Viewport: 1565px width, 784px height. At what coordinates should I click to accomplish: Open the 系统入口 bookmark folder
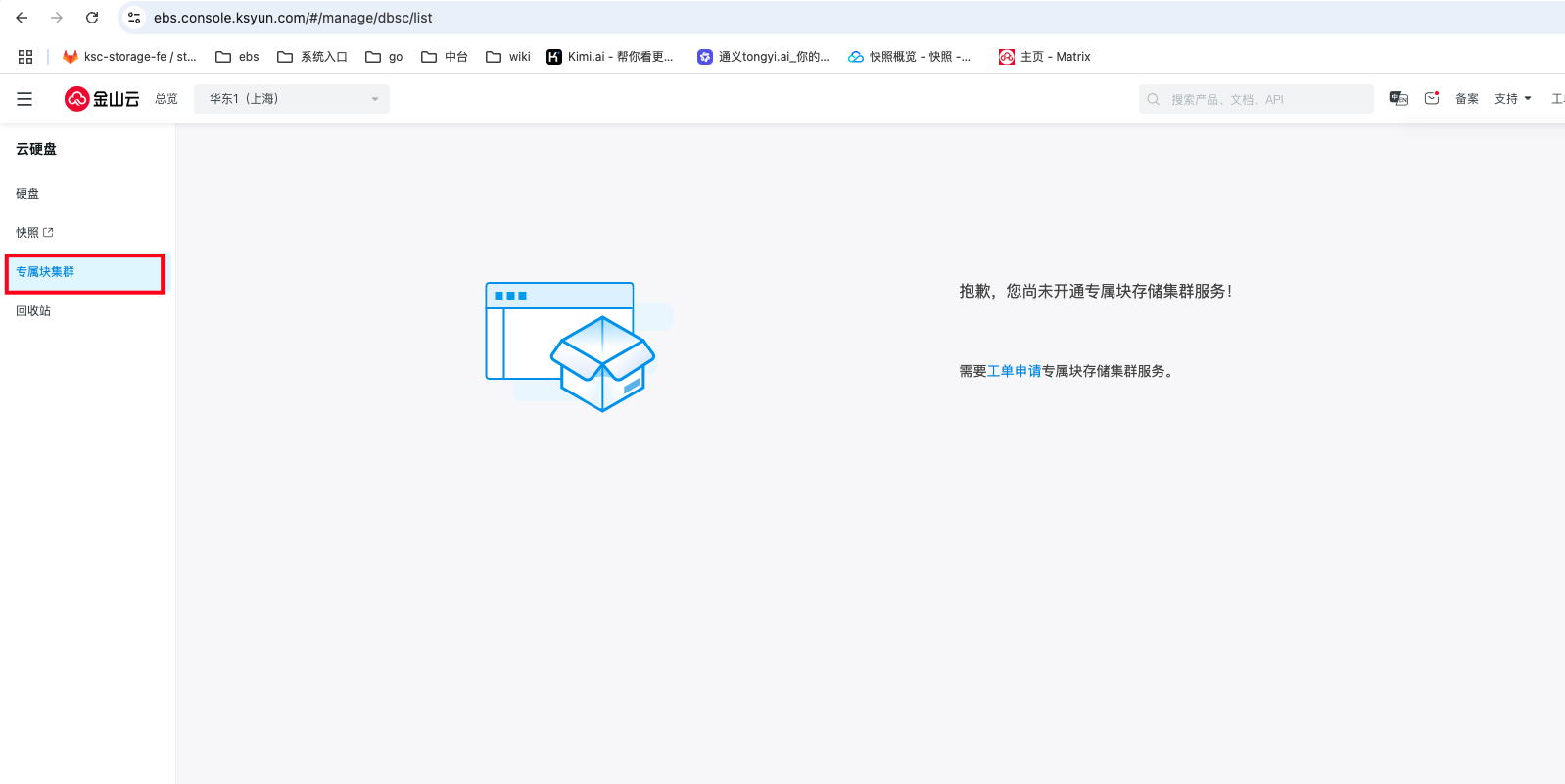[312, 57]
